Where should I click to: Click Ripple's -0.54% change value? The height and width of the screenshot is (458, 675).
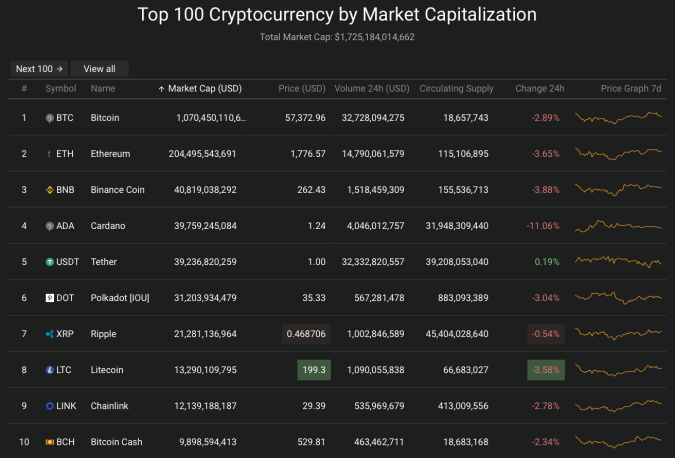tap(546, 334)
